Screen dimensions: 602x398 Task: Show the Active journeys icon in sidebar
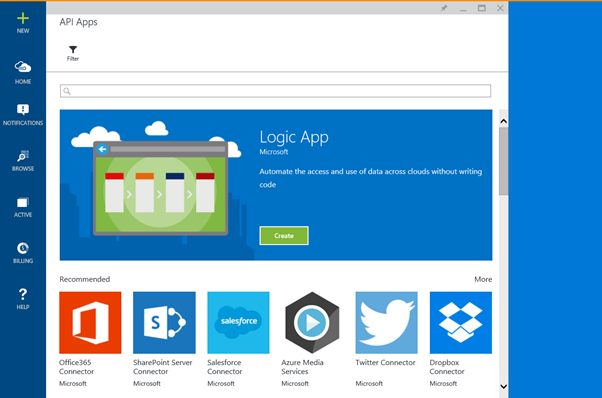coord(23,202)
